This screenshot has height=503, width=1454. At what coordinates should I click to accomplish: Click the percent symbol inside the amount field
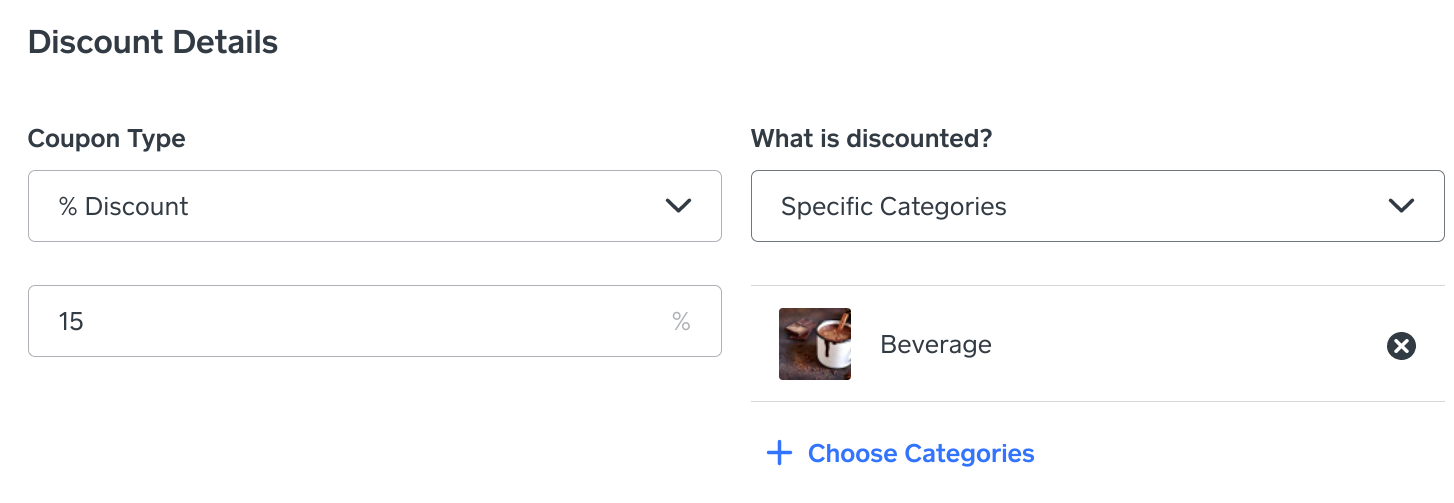click(x=681, y=322)
